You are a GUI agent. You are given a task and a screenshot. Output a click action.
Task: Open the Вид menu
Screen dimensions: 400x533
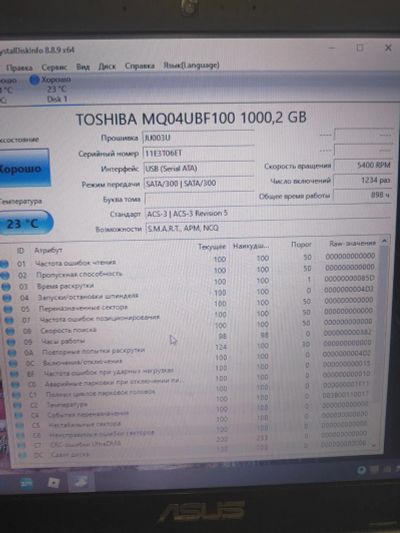(83, 67)
